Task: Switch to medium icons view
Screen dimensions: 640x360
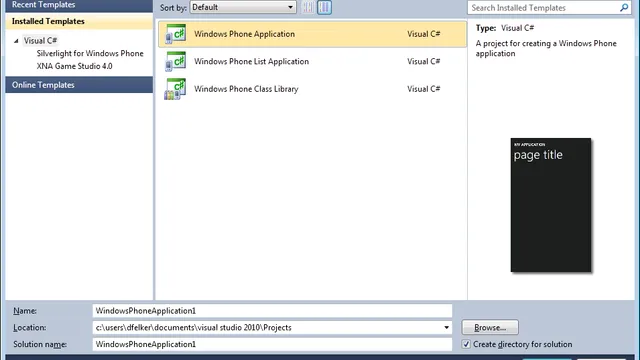Action: pyautogui.click(x=324, y=7)
